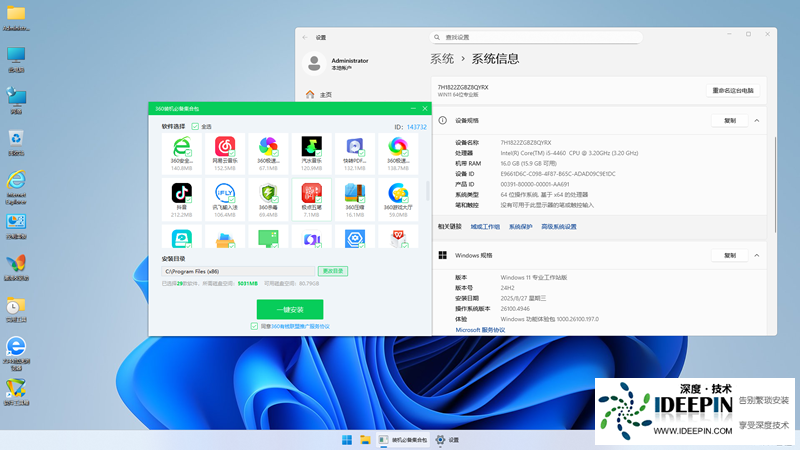This screenshot has height=450, width=800.
Task: Collapse the Windows 规格 section chevron
Action: click(x=757, y=255)
